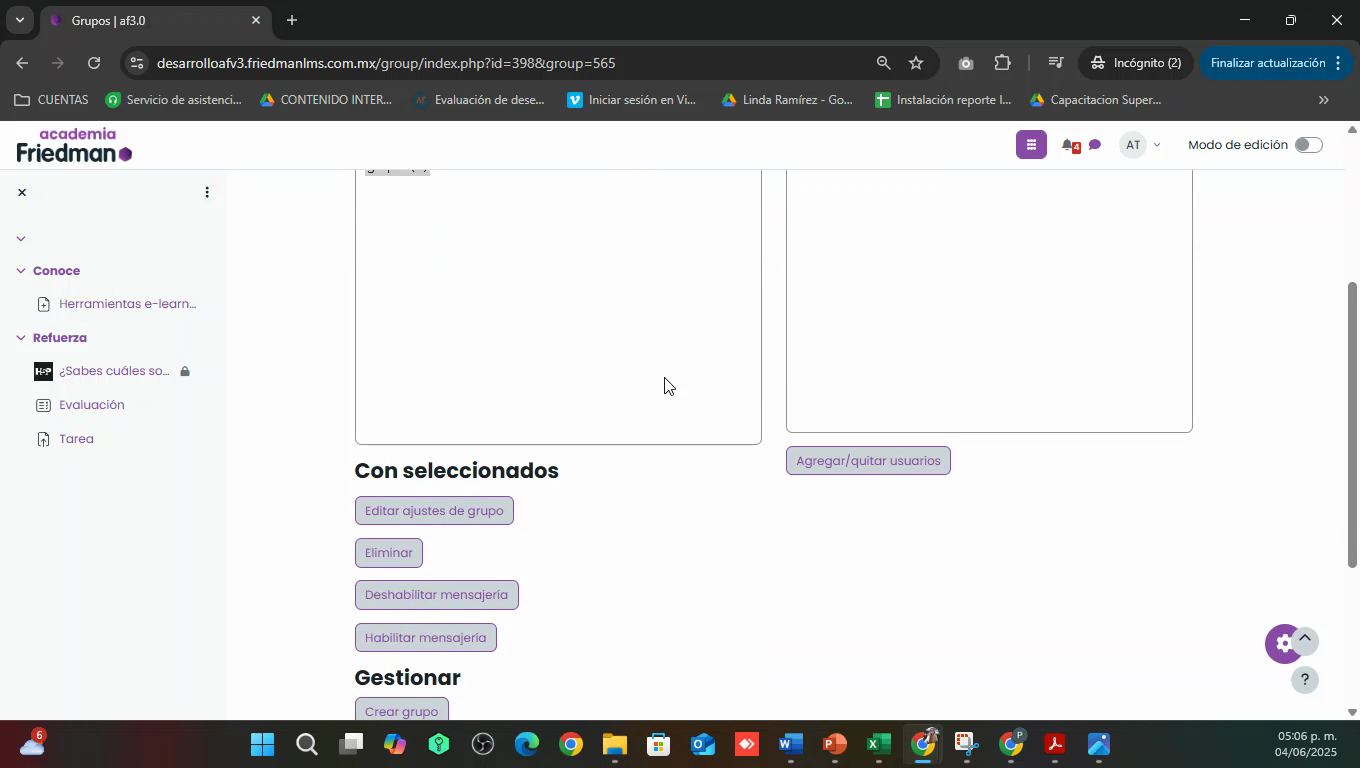Open Chrome extensions puzzle icon
The height and width of the screenshot is (768, 1360).
(x=1002, y=63)
